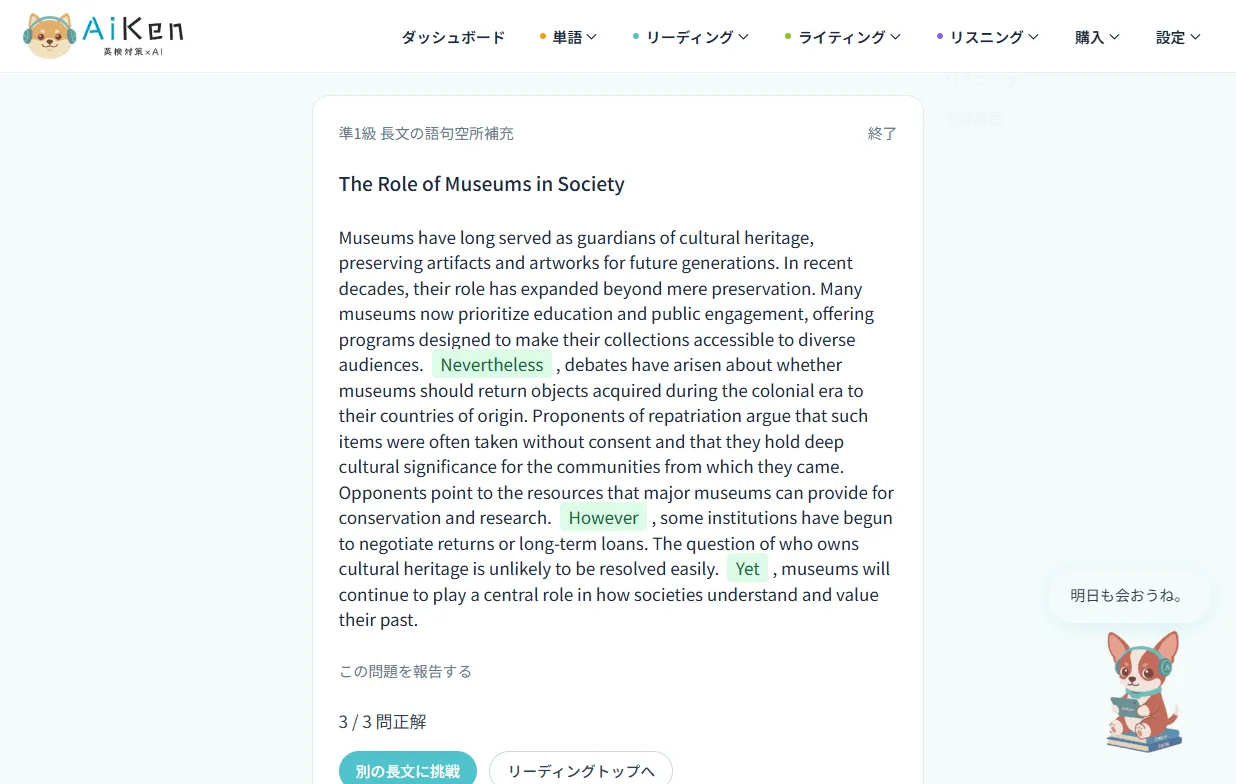1236x784 pixels.
Task: Go to ダッシュボード
Action: point(453,37)
